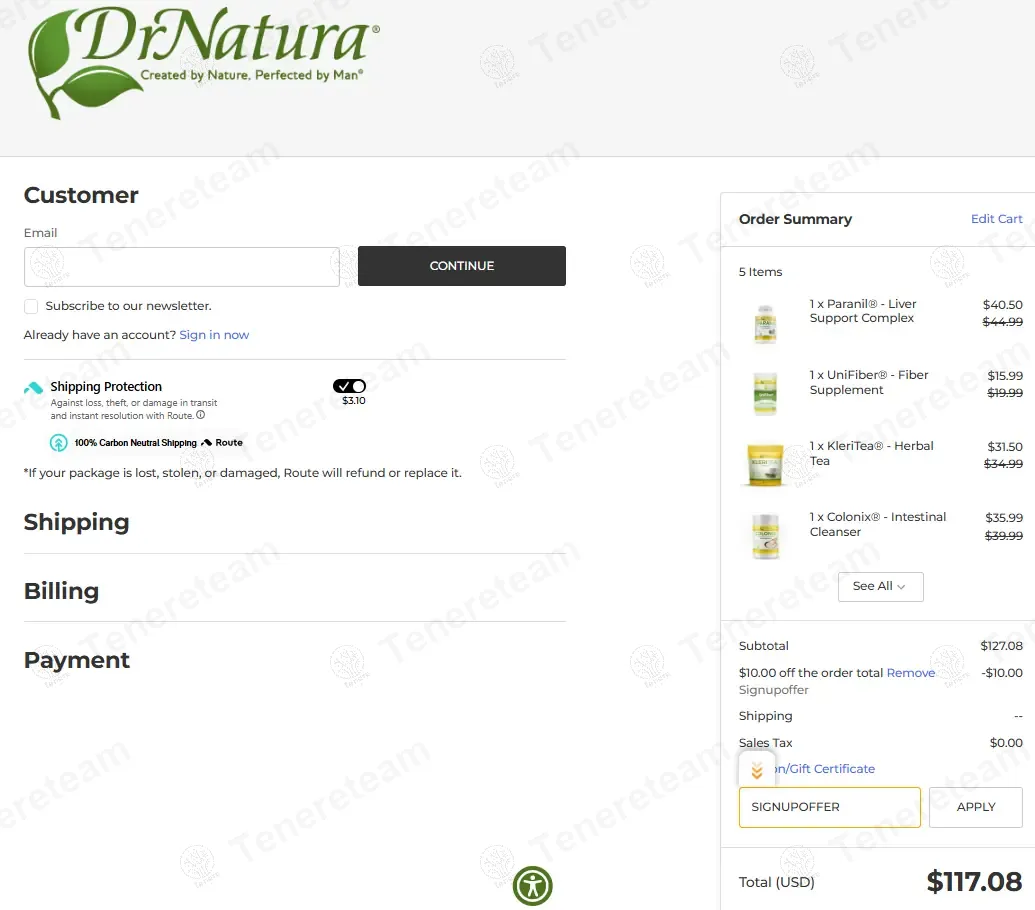The height and width of the screenshot is (910, 1035).
Task: Click the DrNatura leaf logo
Action: click(203, 63)
